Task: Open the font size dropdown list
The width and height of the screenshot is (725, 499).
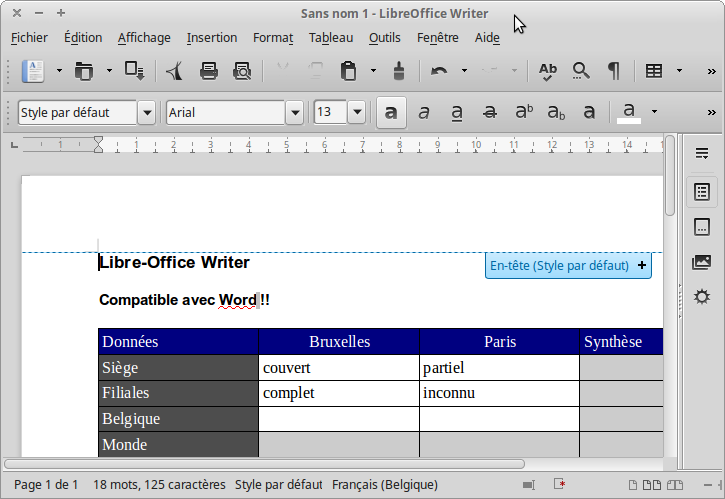Action: point(356,112)
